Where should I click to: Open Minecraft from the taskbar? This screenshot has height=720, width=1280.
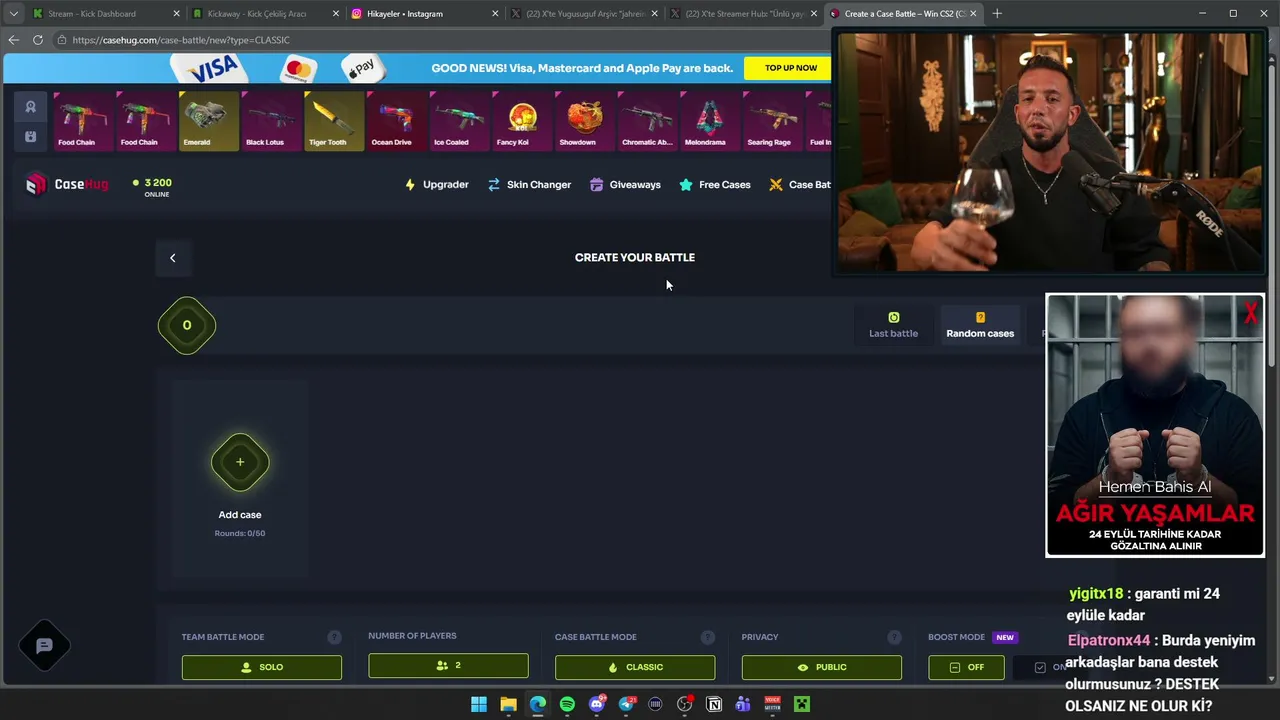coord(802,704)
